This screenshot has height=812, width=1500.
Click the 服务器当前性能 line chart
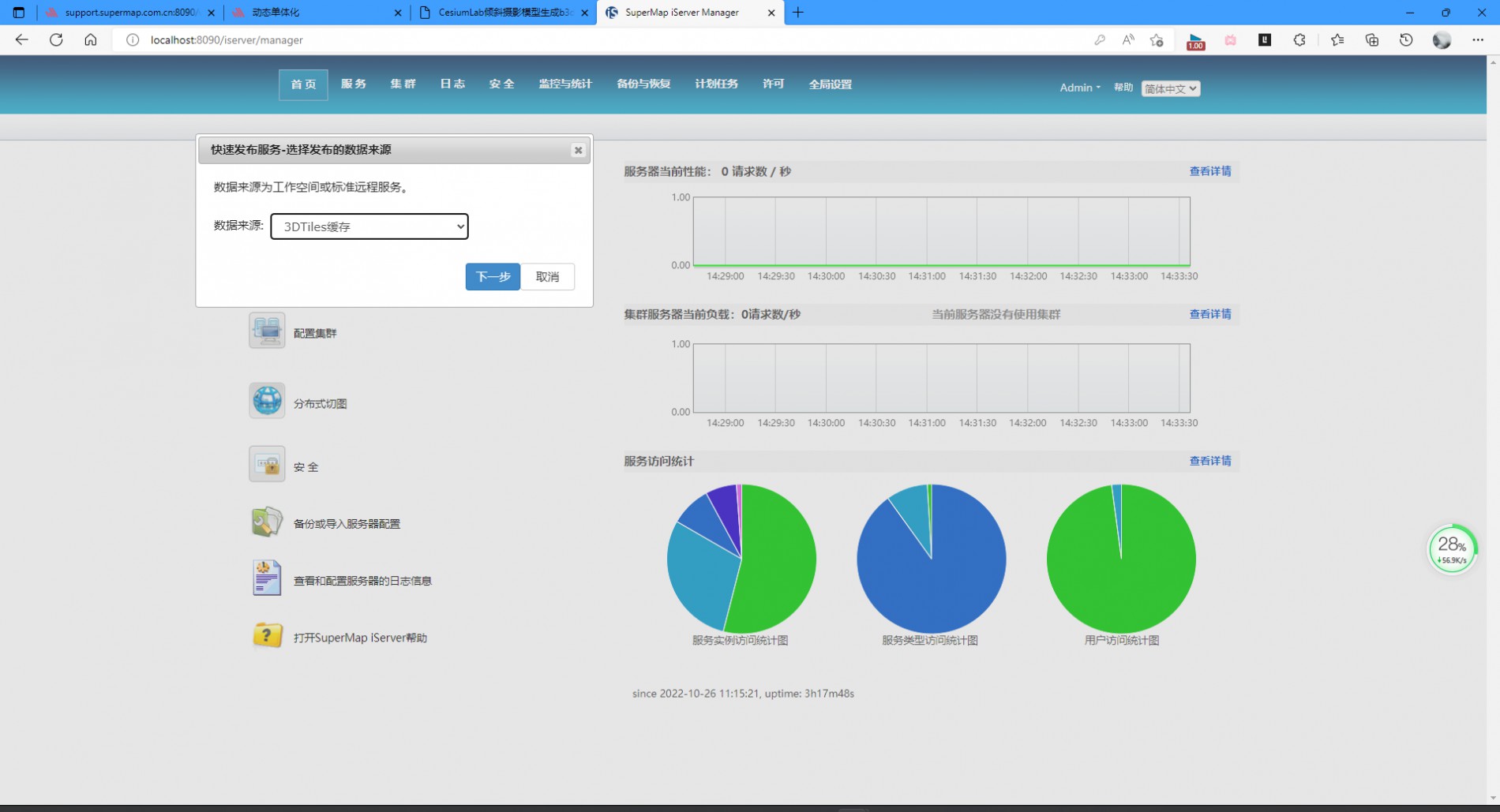click(941, 231)
